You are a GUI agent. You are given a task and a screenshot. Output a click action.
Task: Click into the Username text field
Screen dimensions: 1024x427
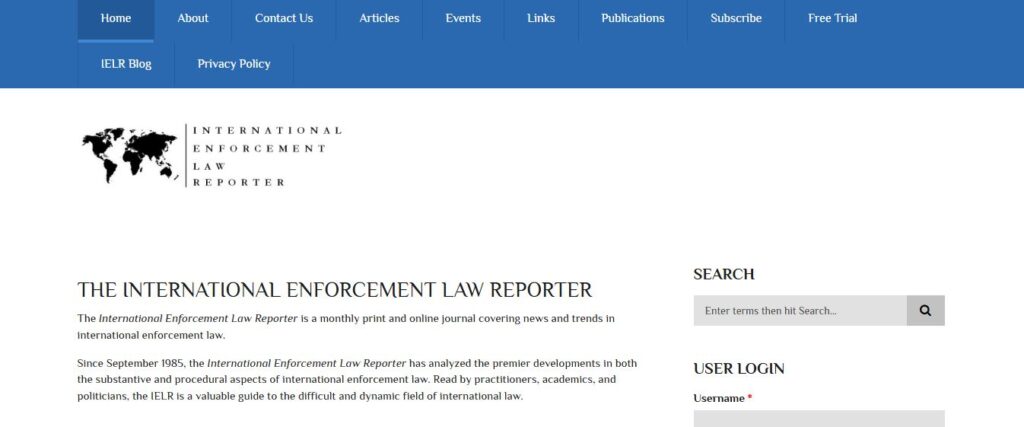click(x=818, y=418)
